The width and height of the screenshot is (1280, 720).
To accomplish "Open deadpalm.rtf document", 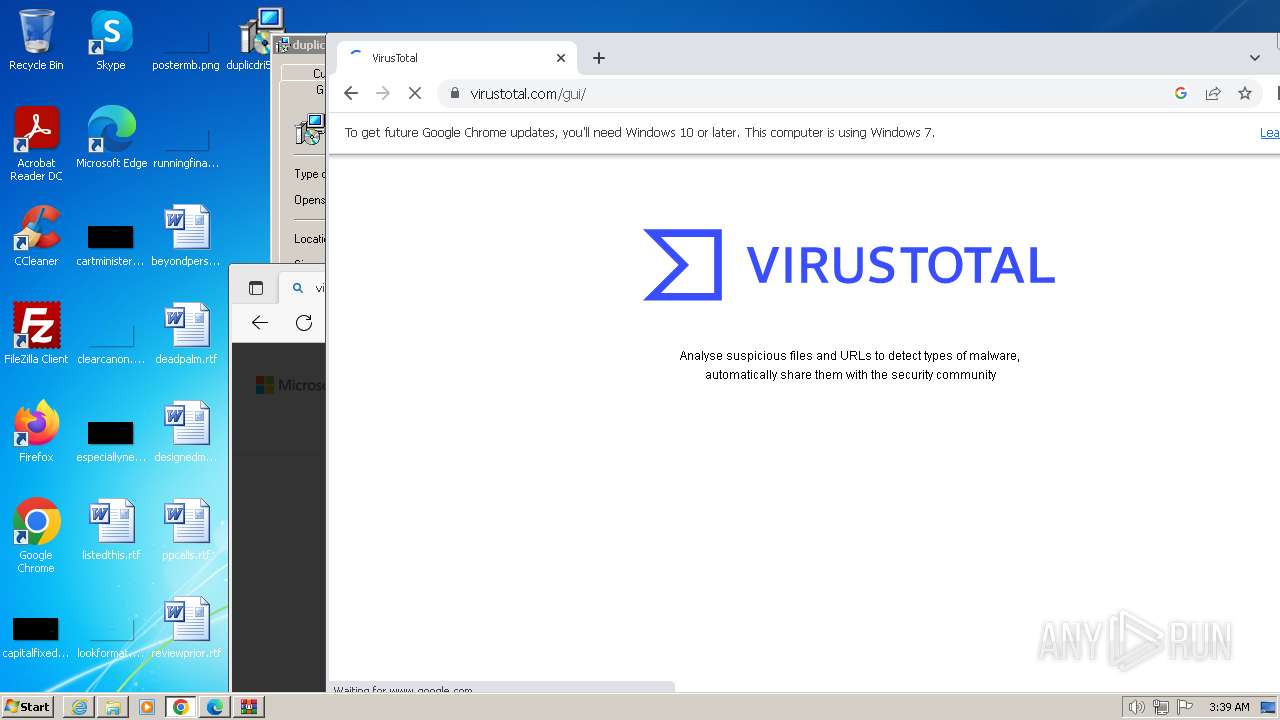I will click(x=186, y=335).
